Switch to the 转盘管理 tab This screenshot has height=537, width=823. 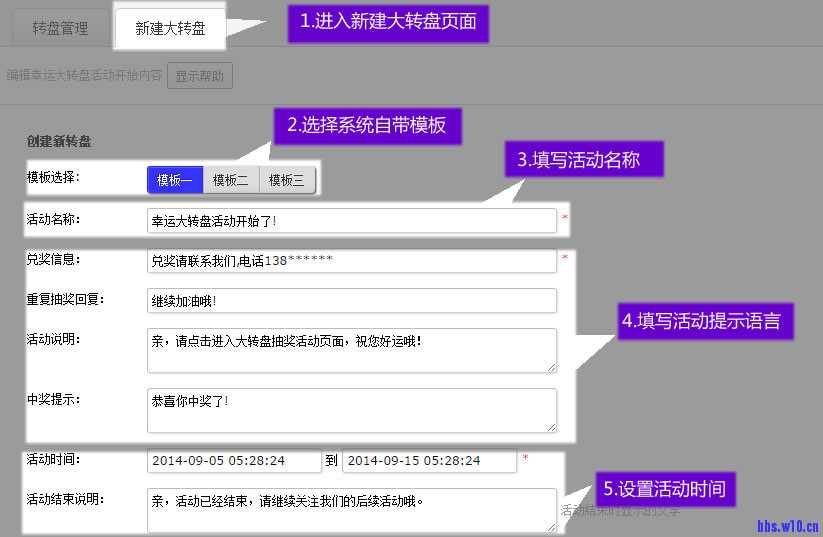60,28
